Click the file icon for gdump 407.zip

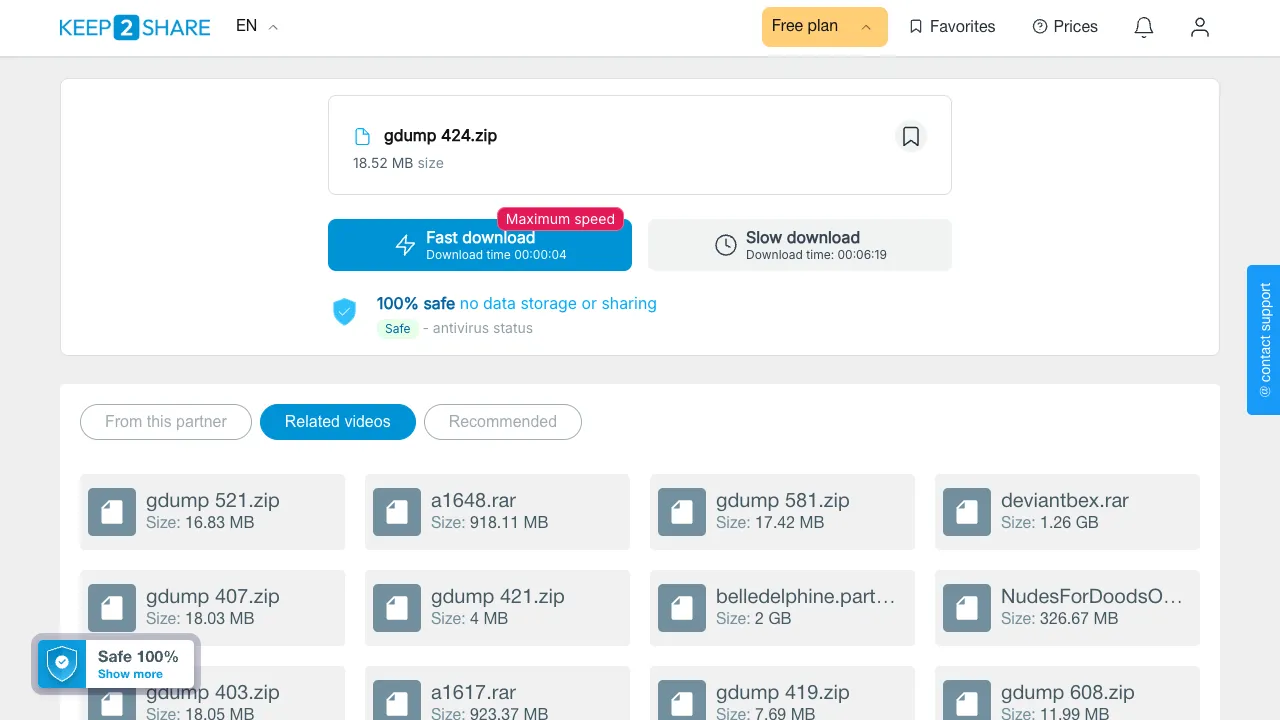click(112, 608)
